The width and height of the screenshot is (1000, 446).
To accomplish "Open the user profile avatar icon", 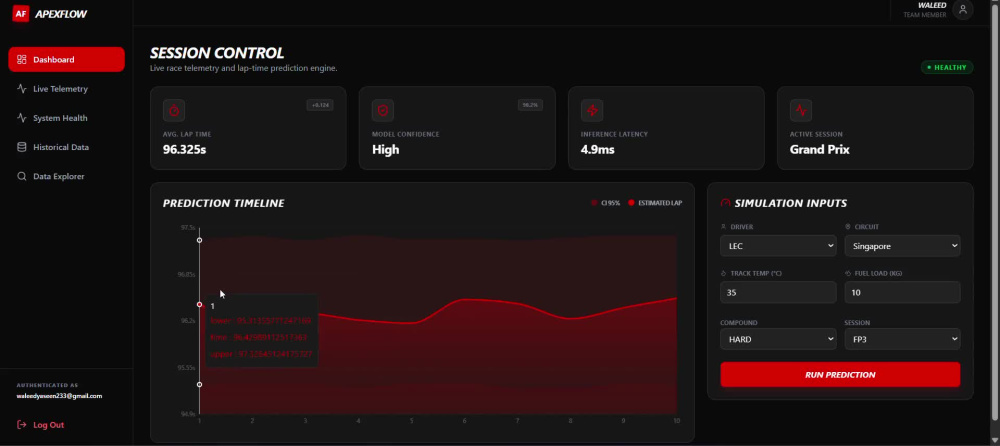I will [x=962, y=10].
